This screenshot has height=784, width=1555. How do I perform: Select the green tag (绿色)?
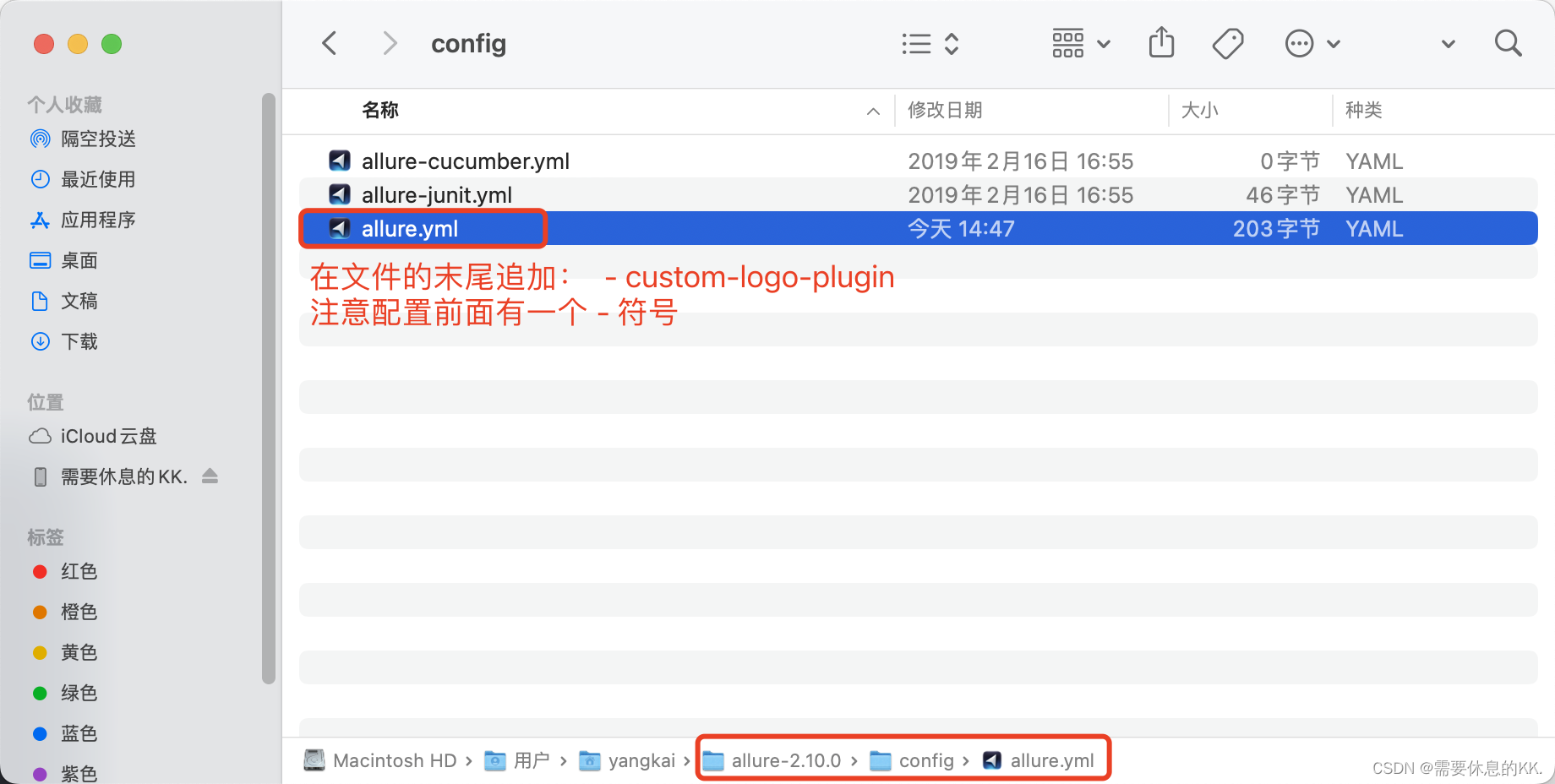64,693
